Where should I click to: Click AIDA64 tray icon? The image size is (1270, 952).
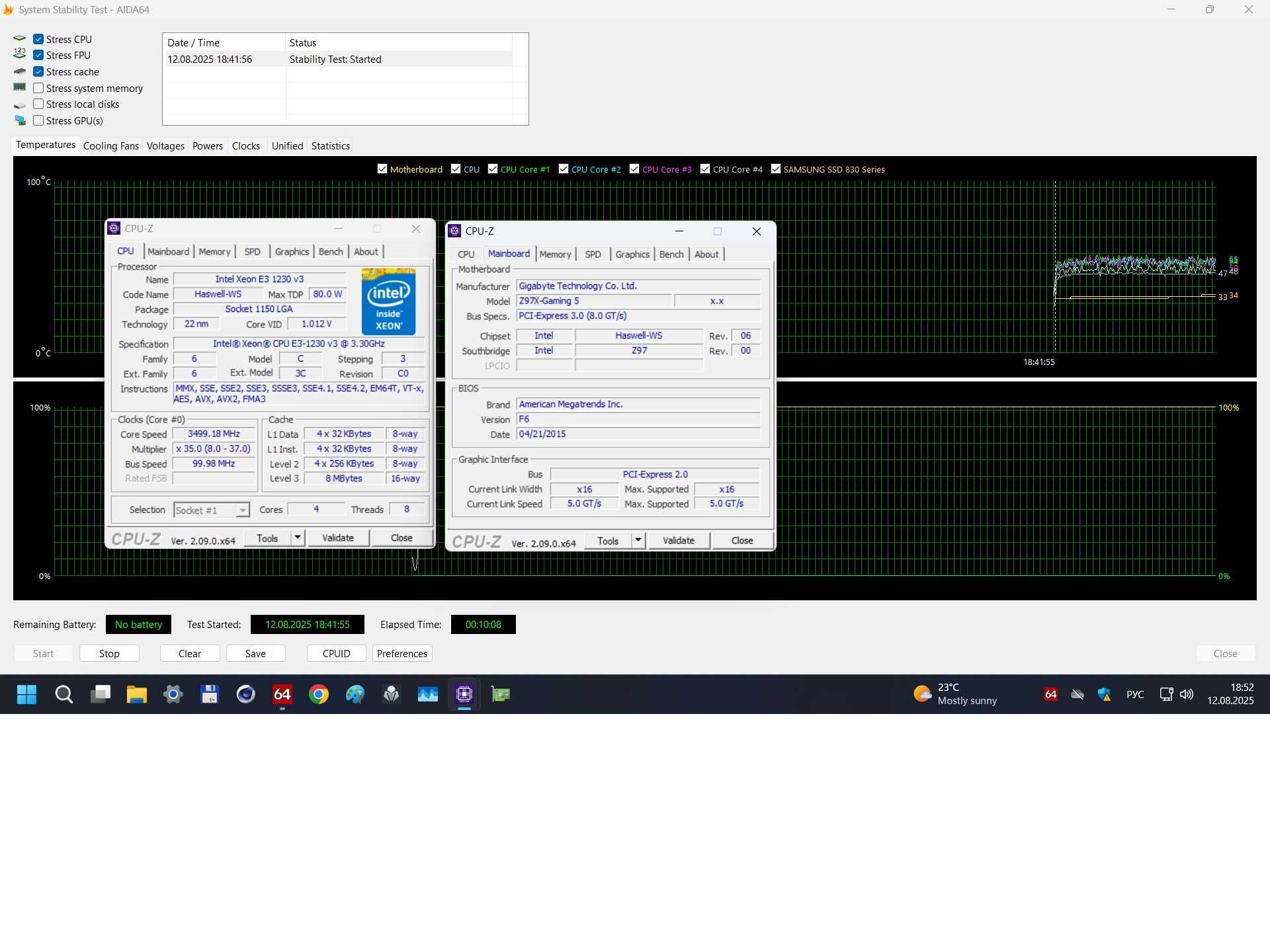pyautogui.click(x=1050, y=694)
